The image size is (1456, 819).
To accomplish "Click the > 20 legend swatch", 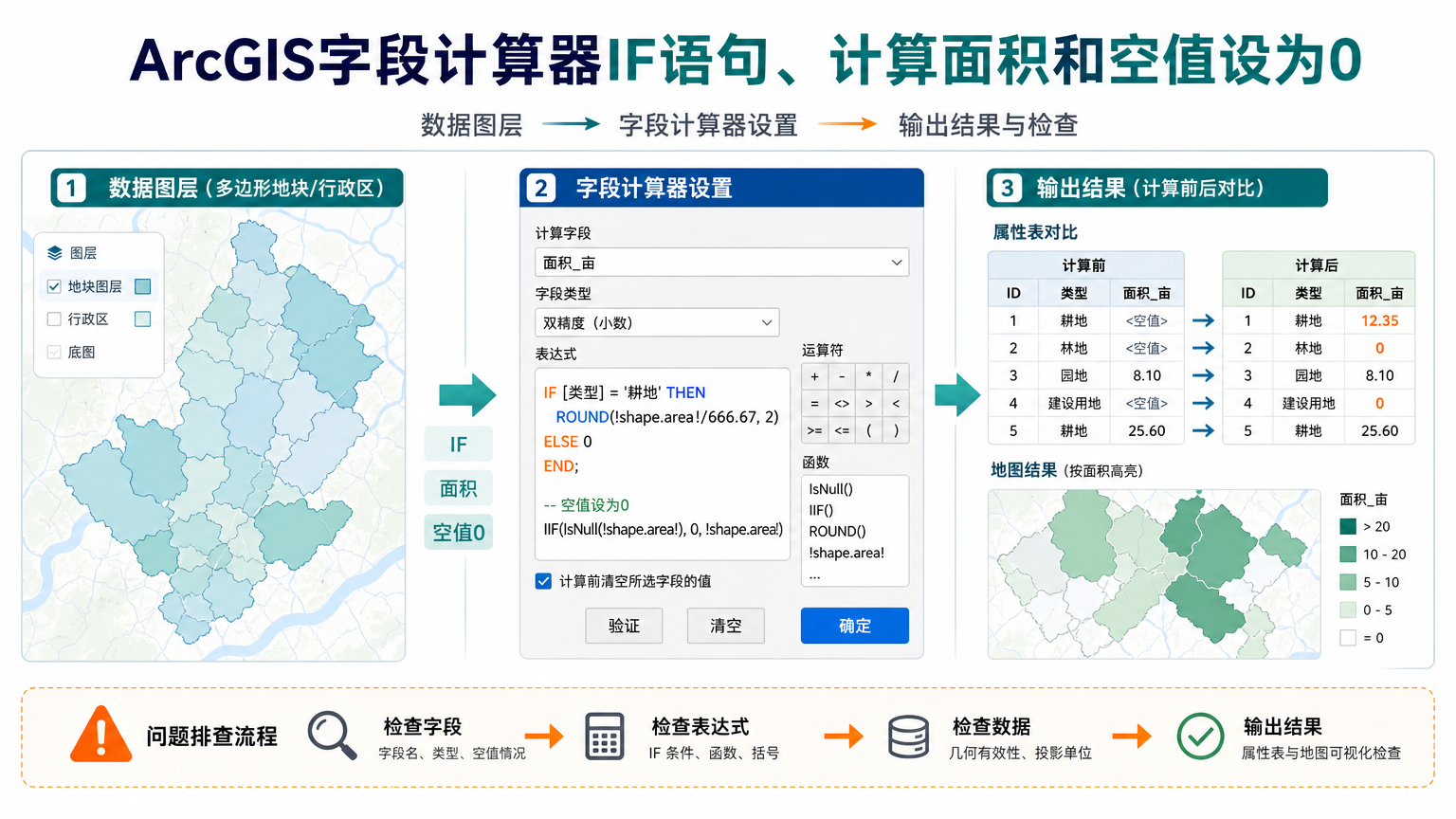I will [1348, 526].
